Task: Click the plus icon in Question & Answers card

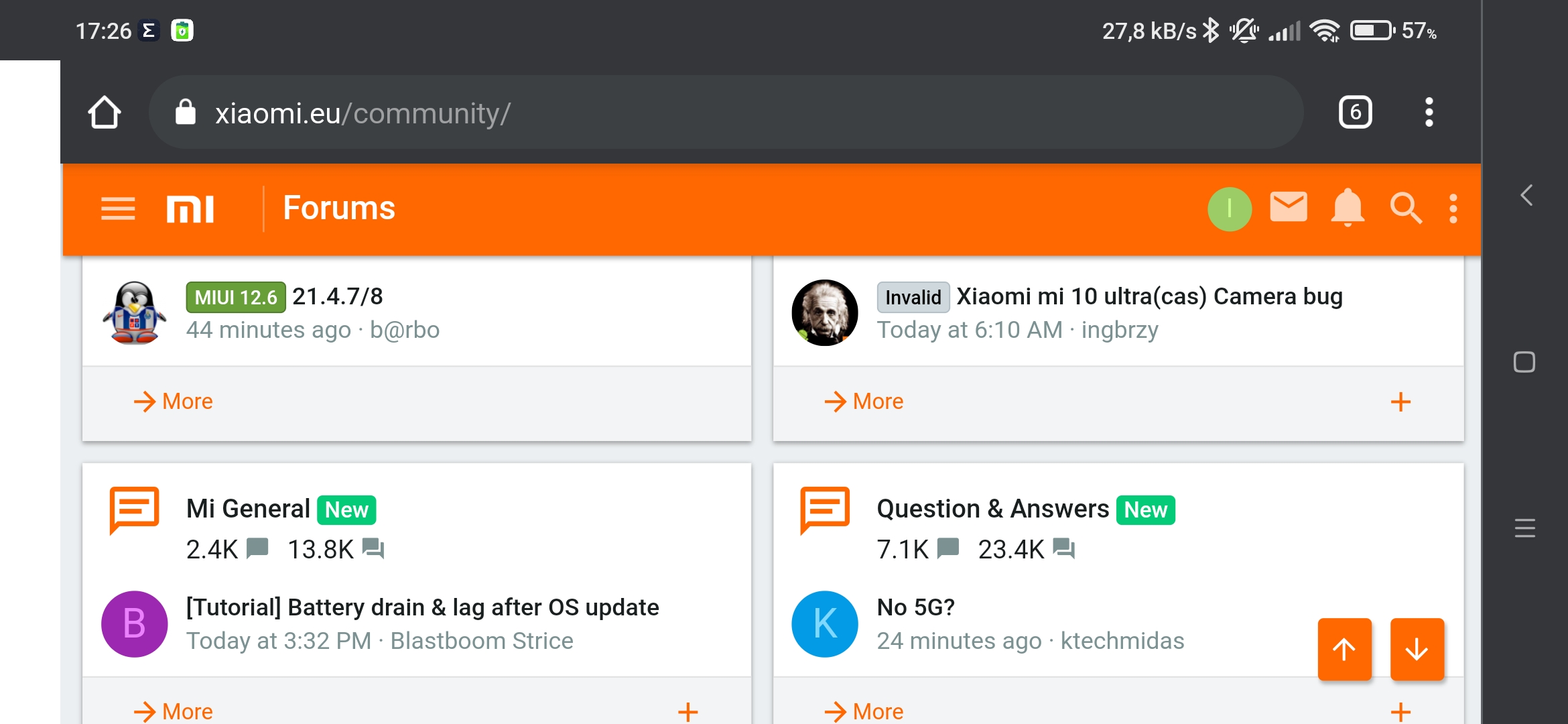Action: [x=1400, y=711]
